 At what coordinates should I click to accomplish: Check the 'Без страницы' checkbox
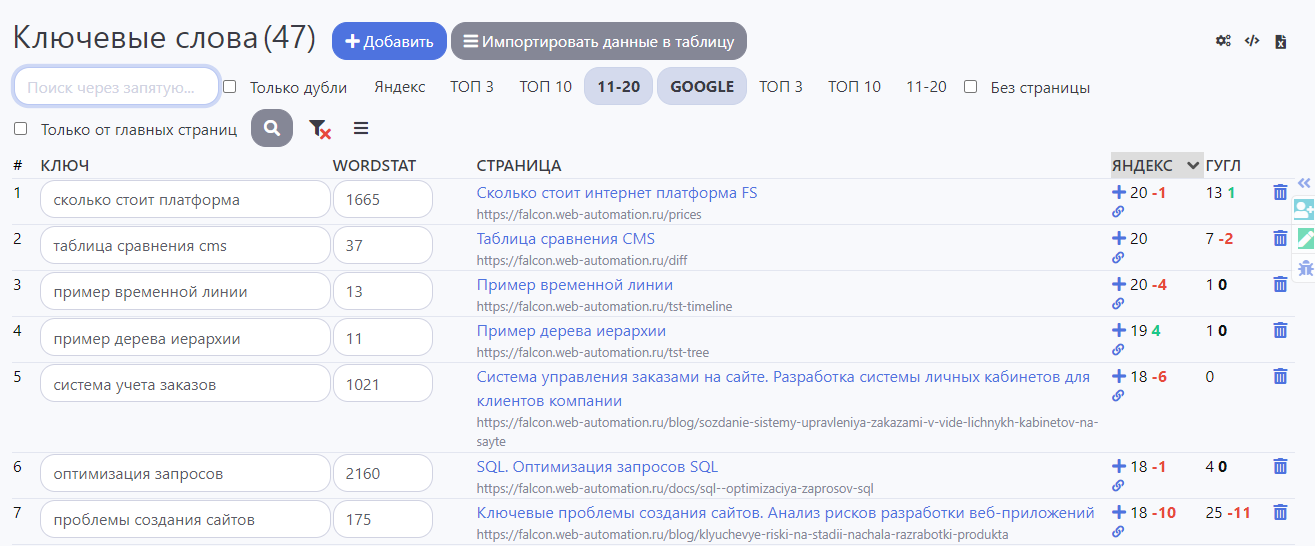coord(970,87)
